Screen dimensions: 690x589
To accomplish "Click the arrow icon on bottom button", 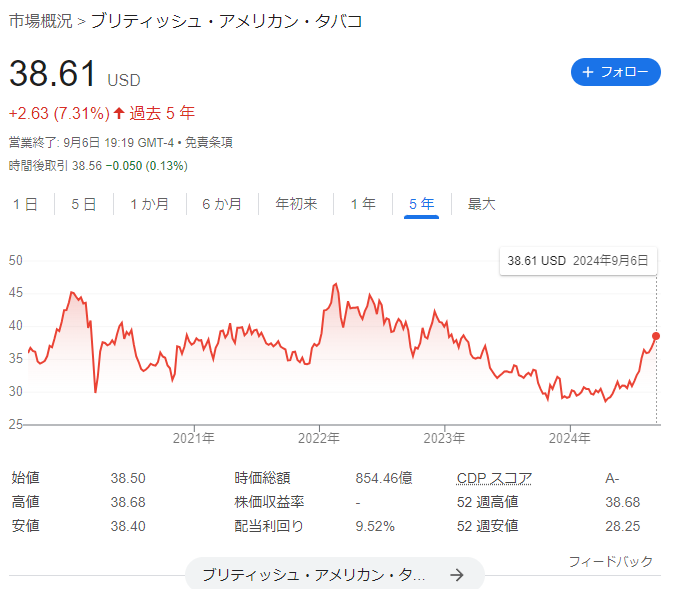I will click(457, 574).
